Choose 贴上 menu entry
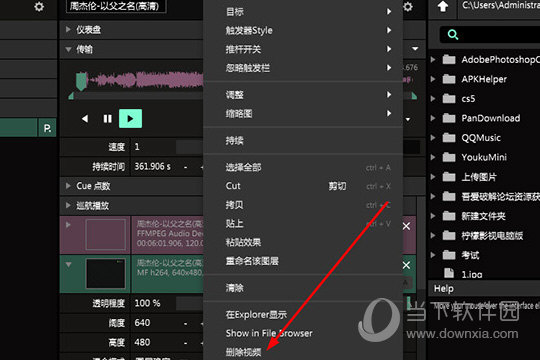 tap(303, 224)
